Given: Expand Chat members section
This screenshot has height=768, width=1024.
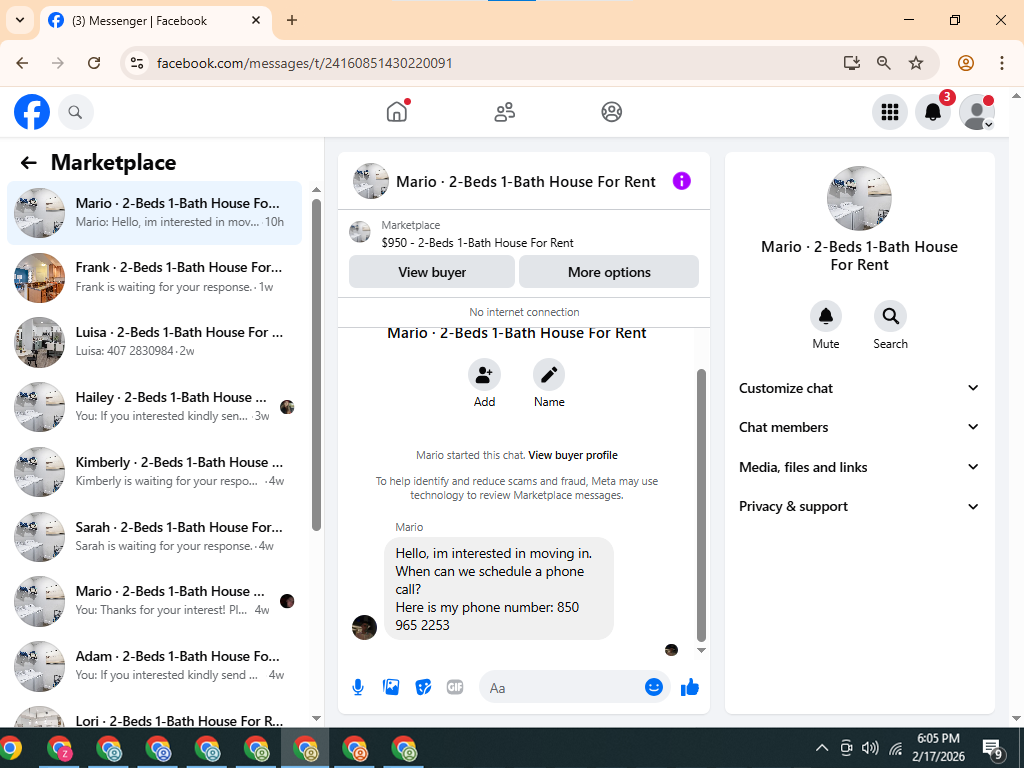Looking at the screenshot, I should tap(859, 427).
